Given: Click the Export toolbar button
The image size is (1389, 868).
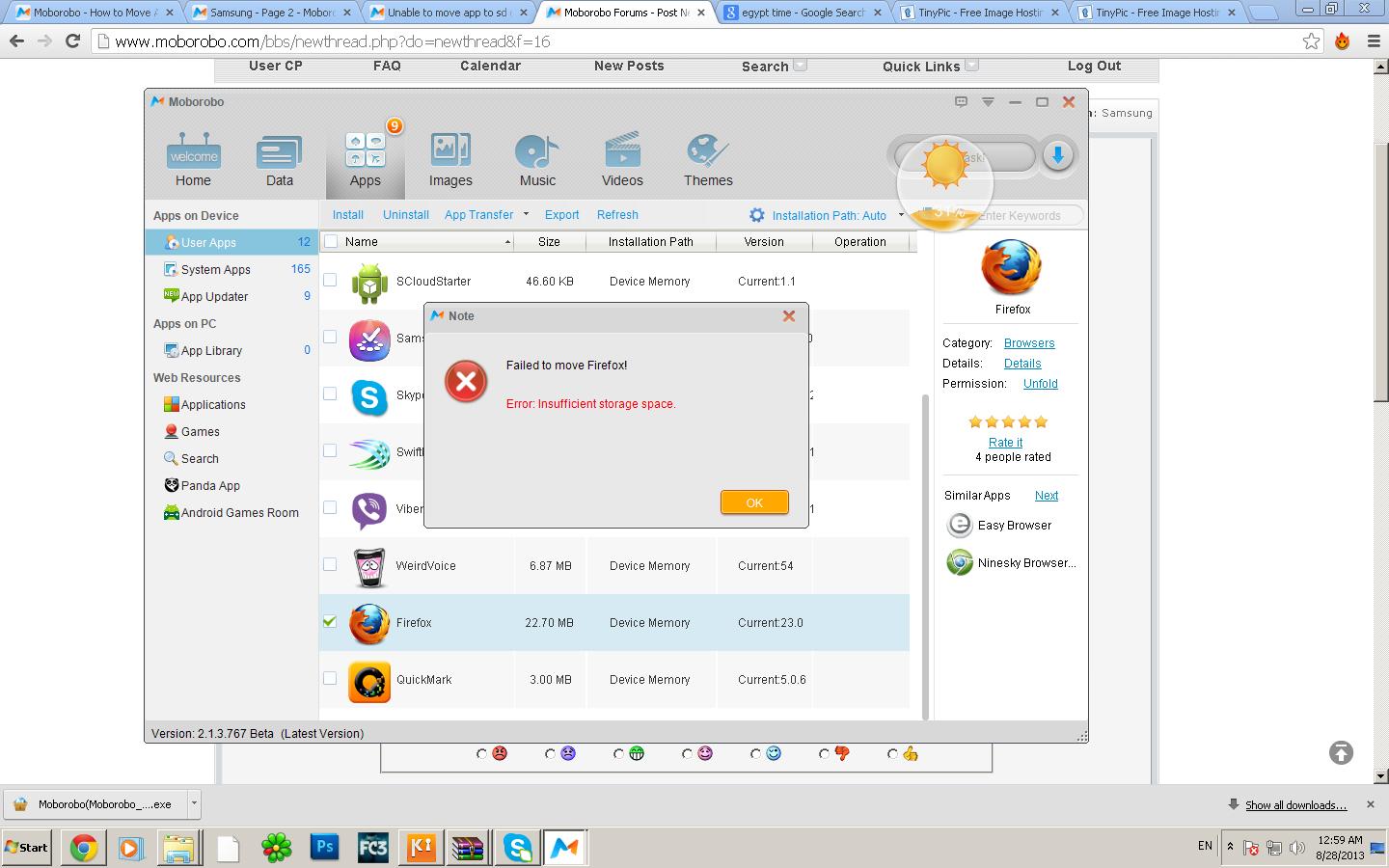Looking at the screenshot, I should point(561,215).
